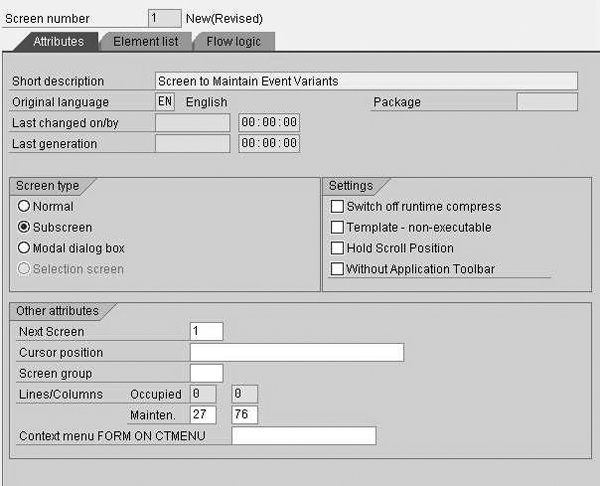600x486 pixels.
Task: Check Template - non-executable option
Action: click(337, 228)
